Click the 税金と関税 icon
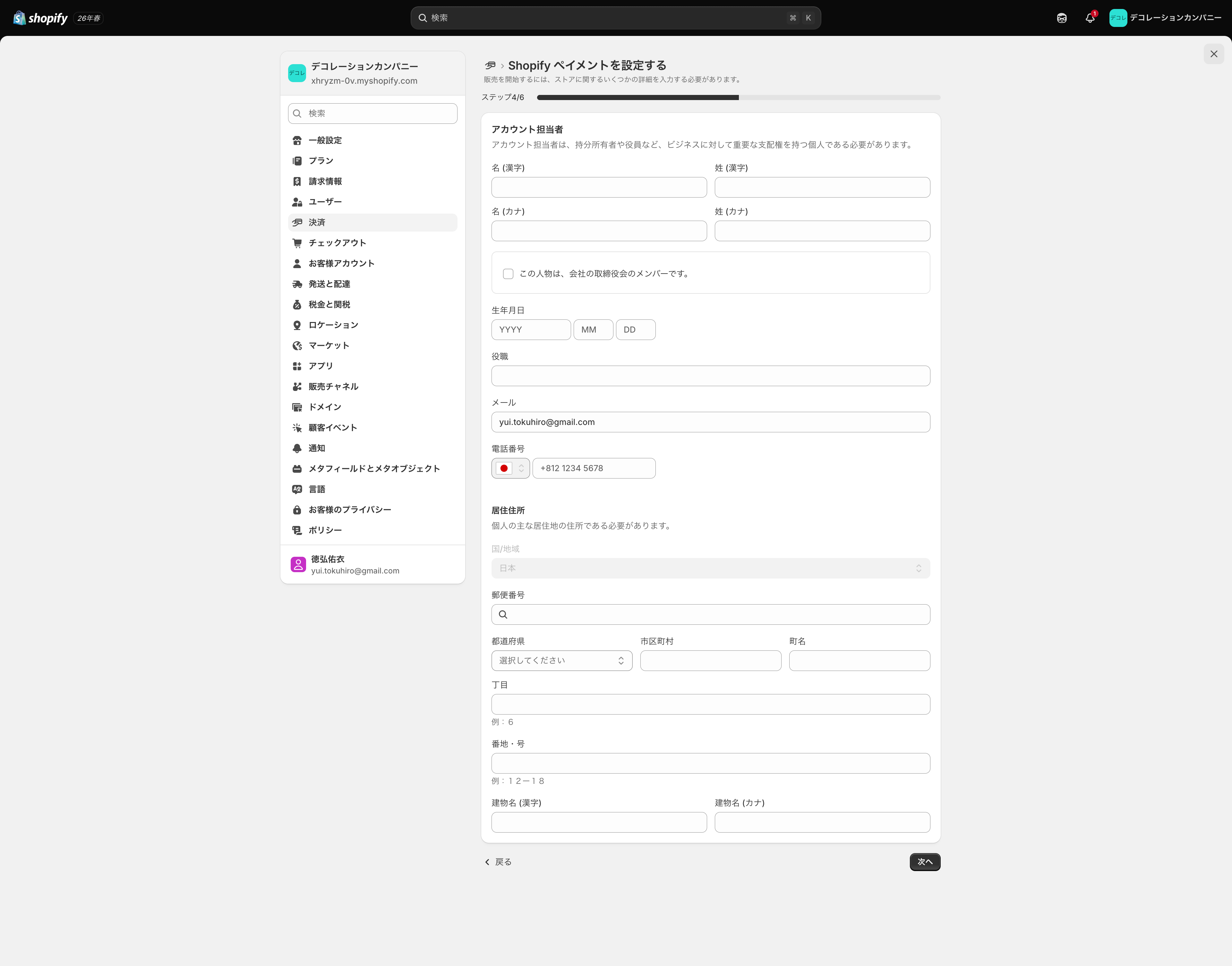This screenshot has height=966, width=1232. (297, 305)
